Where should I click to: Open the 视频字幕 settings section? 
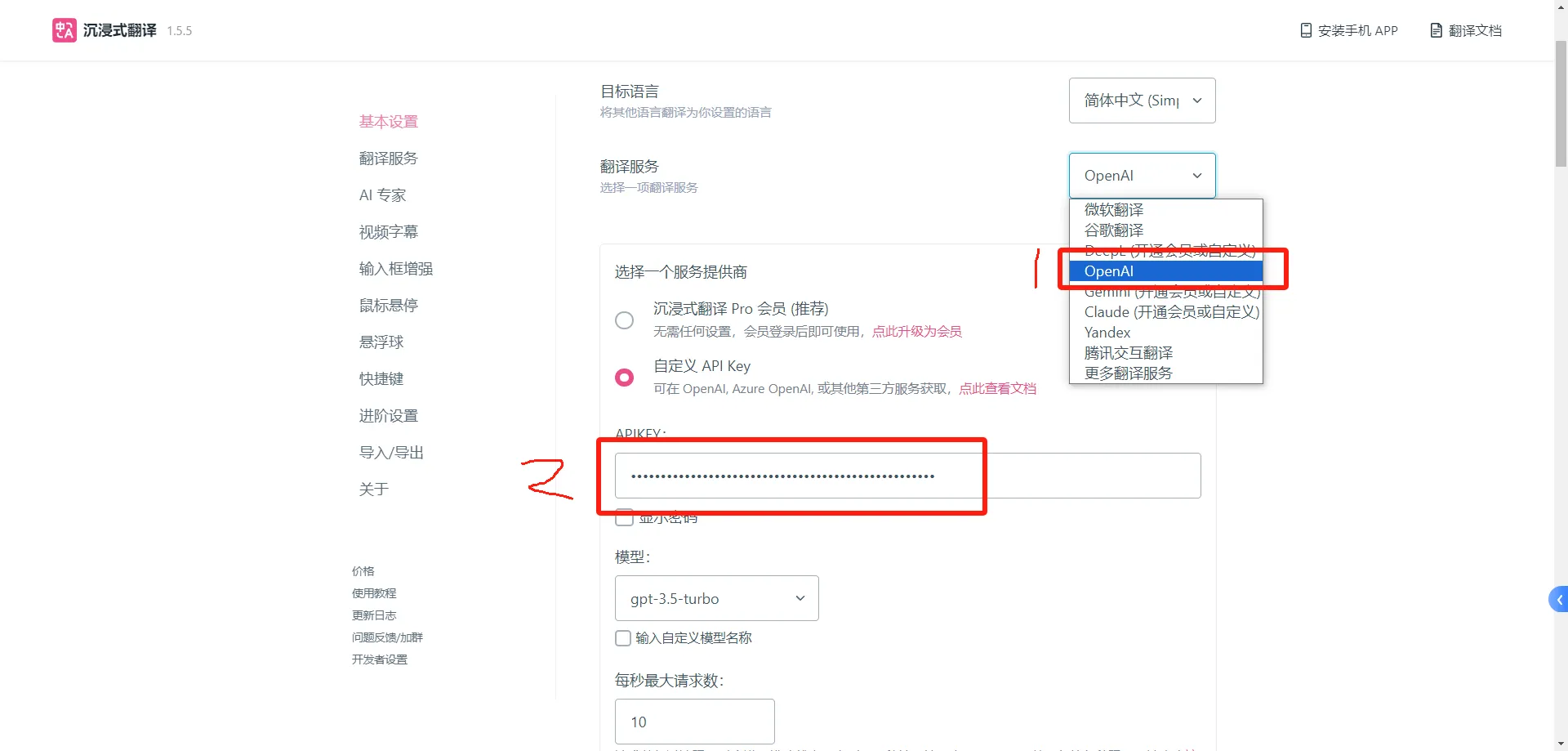(388, 231)
